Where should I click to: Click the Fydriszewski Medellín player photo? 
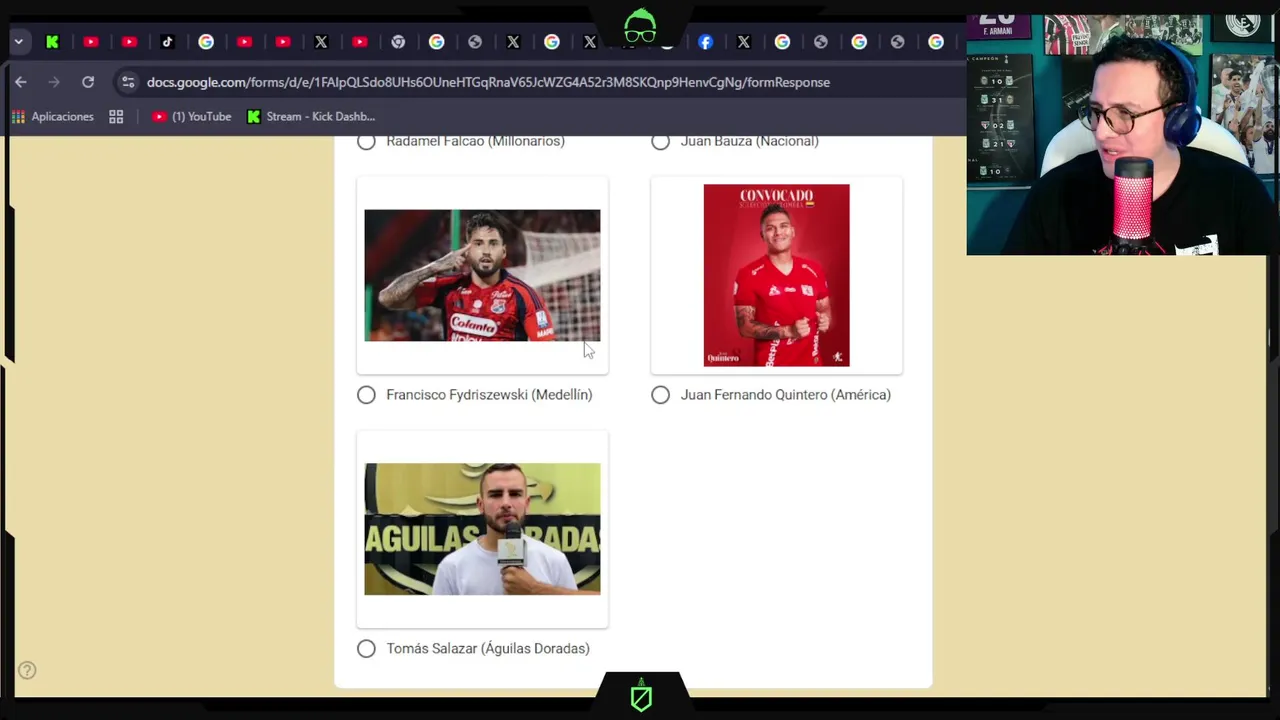[x=482, y=275]
